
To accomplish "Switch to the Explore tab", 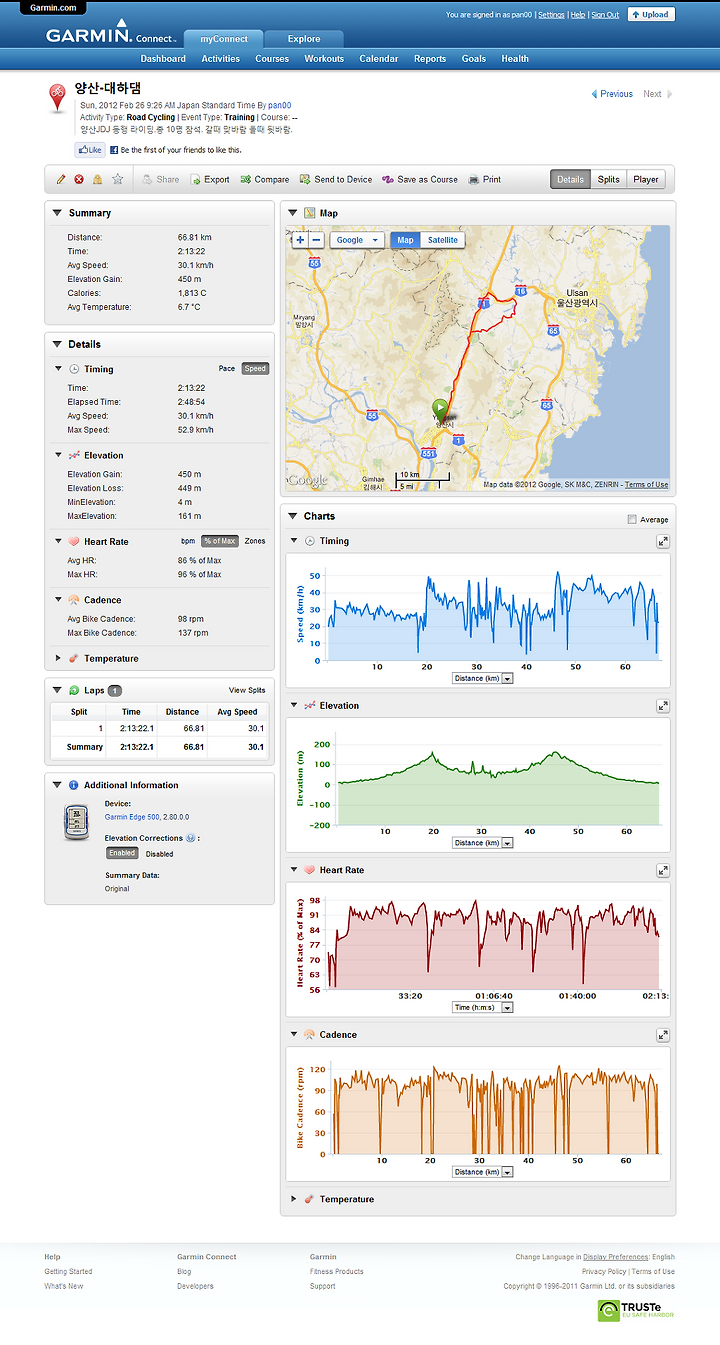I will [x=304, y=39].
